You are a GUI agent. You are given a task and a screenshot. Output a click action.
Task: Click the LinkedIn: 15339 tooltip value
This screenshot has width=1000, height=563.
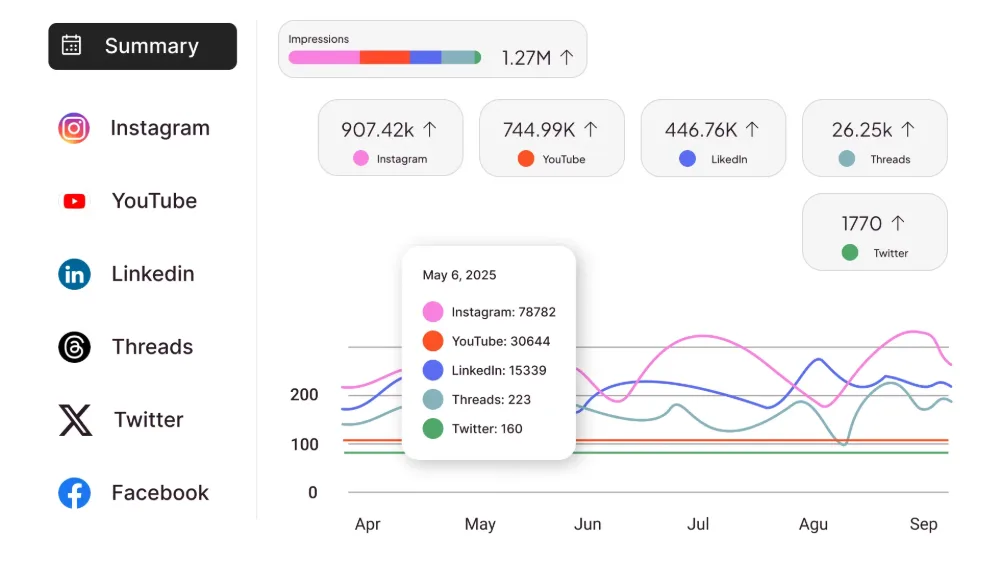[499, 370]
